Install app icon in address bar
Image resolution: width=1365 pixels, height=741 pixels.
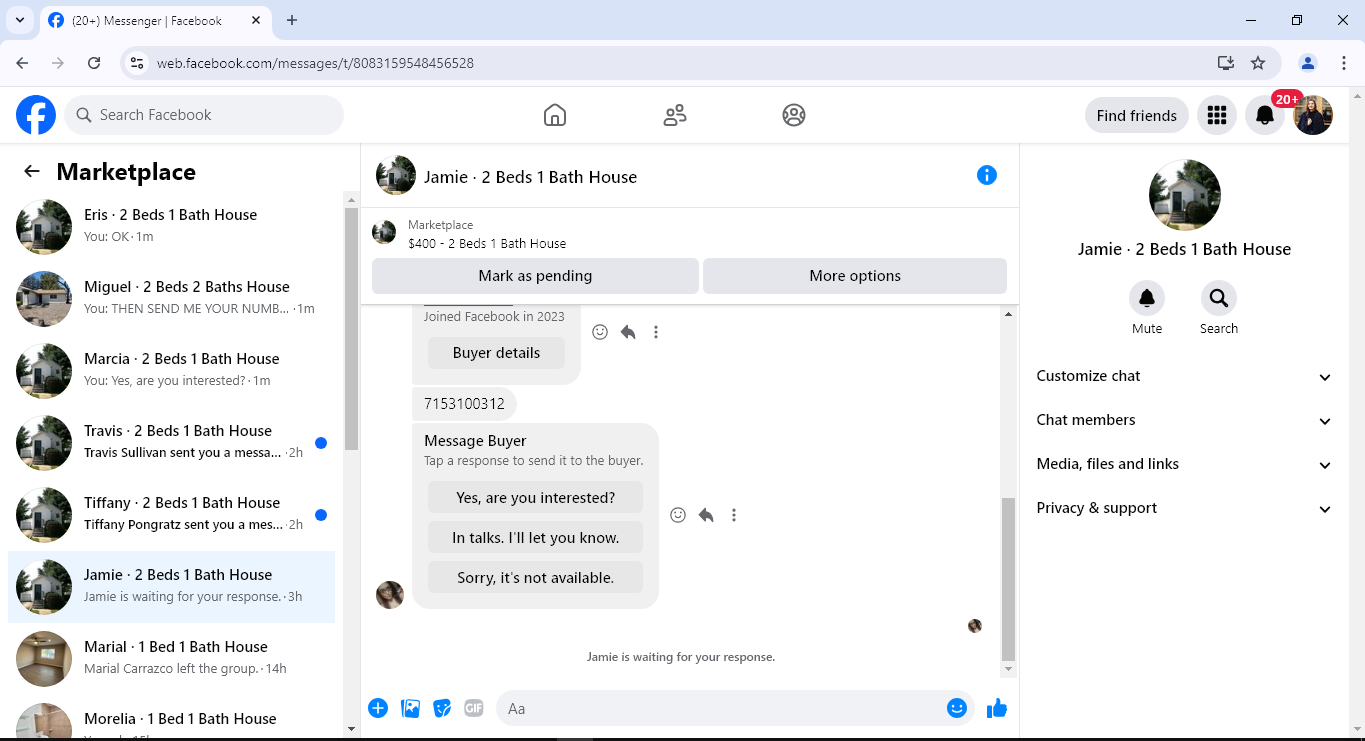pyautogui.click(x=1226, y=63)
